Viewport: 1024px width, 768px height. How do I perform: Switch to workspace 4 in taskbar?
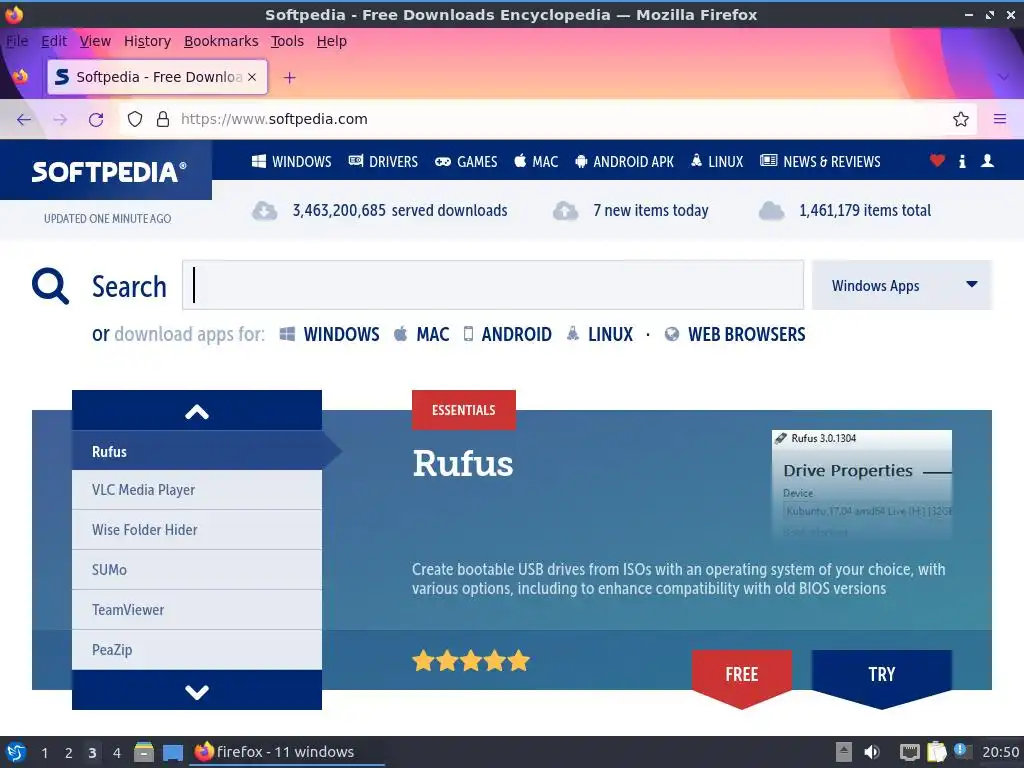117,753
